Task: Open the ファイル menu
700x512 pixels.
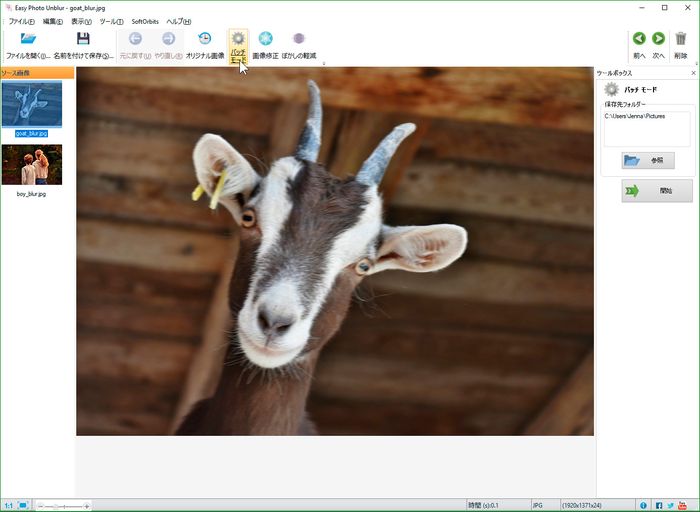Action: [21, 21]
